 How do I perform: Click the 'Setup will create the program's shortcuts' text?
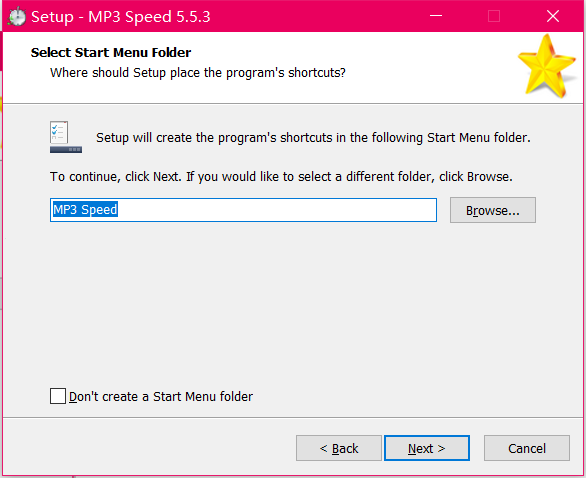313,138
